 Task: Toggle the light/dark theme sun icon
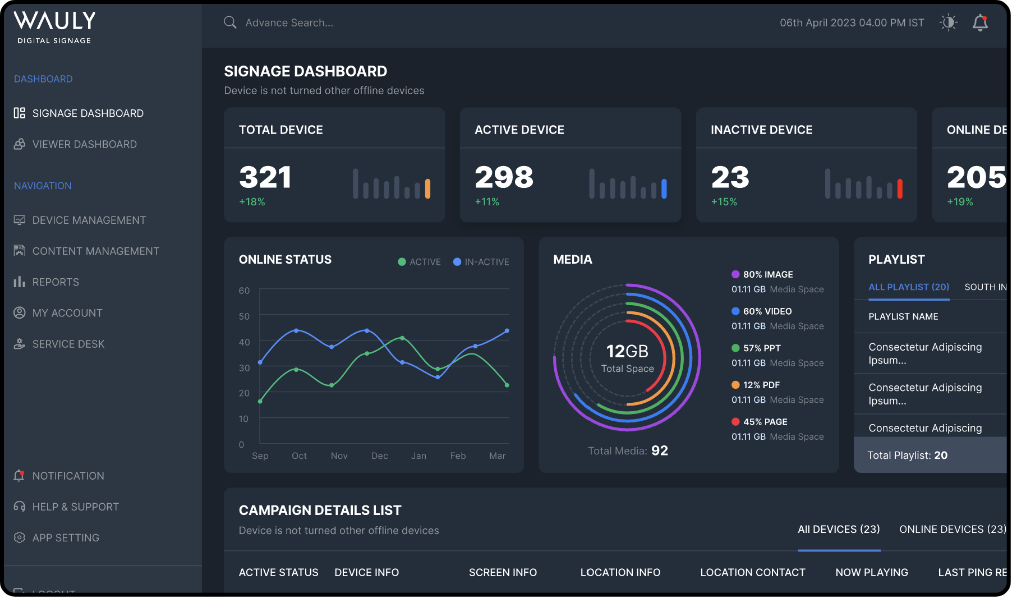(x=948, y=23)
